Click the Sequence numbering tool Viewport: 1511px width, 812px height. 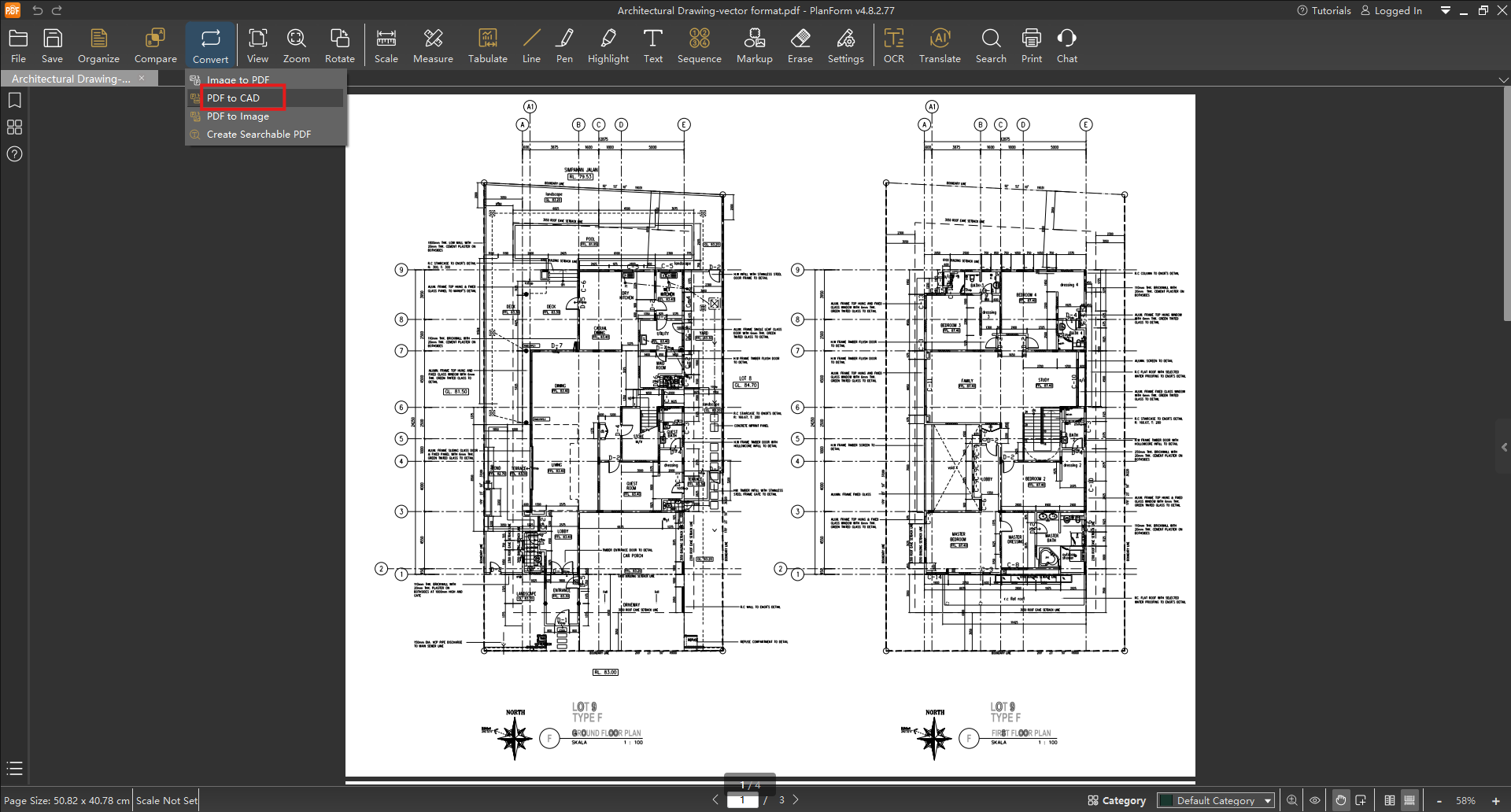[699, 46]
